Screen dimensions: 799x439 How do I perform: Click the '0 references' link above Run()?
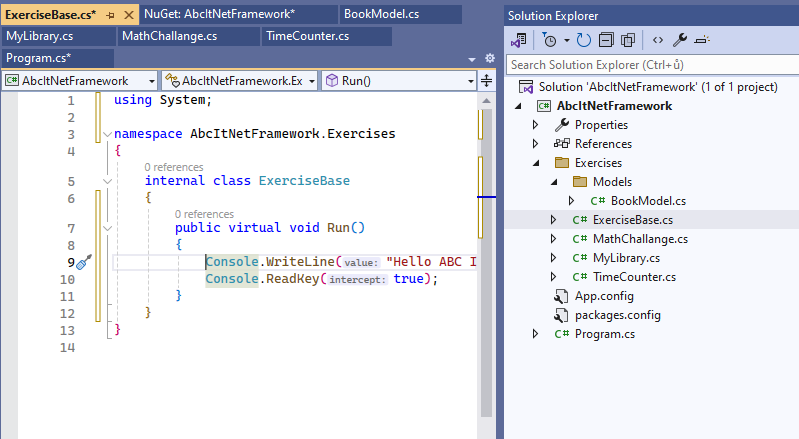(x=203, y=214)
